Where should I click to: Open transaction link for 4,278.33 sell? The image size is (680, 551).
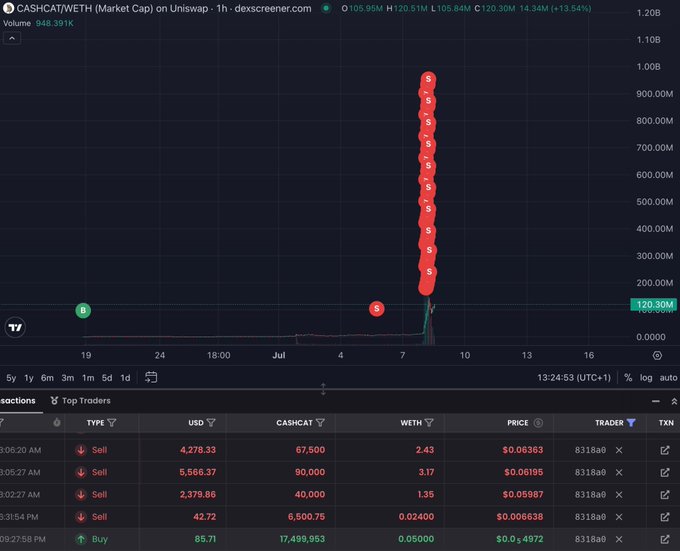pyautogui.click(x=665, y=450)
